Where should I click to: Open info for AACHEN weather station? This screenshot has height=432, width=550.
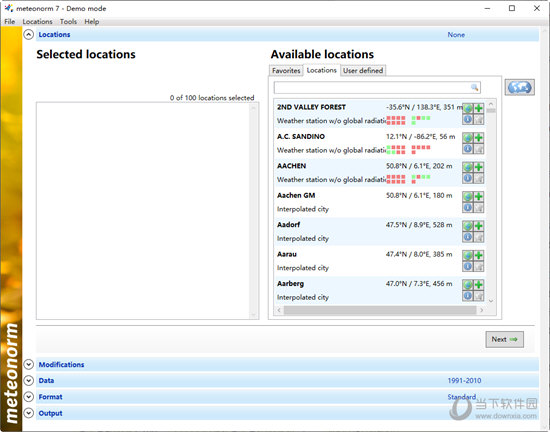468,178
